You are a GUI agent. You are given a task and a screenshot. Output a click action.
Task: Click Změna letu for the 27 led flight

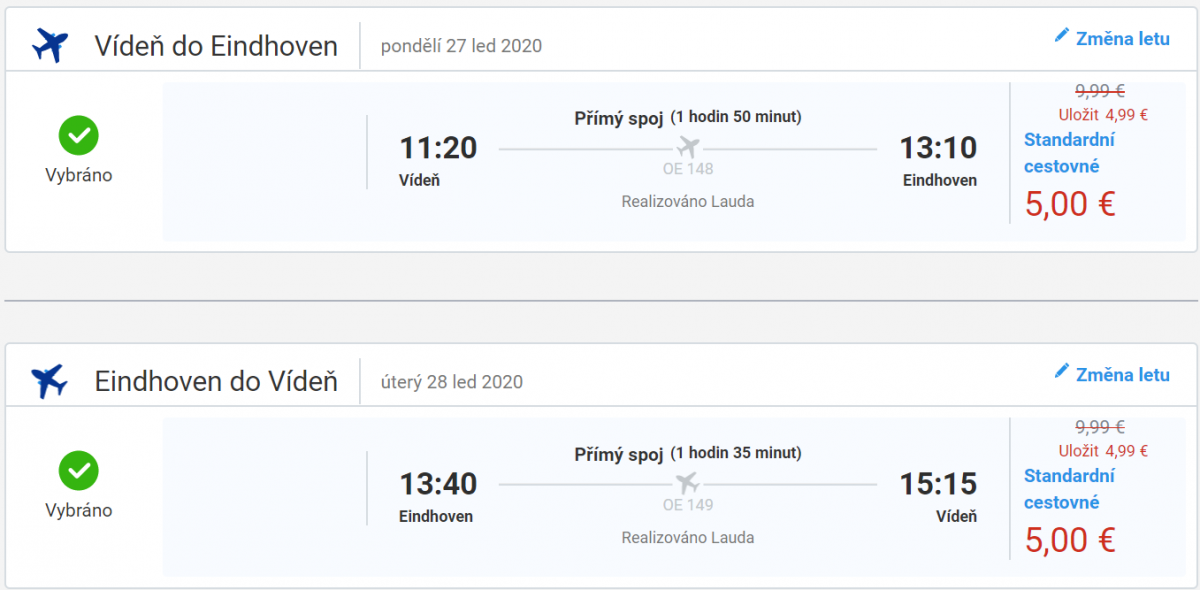(1122, 39)
